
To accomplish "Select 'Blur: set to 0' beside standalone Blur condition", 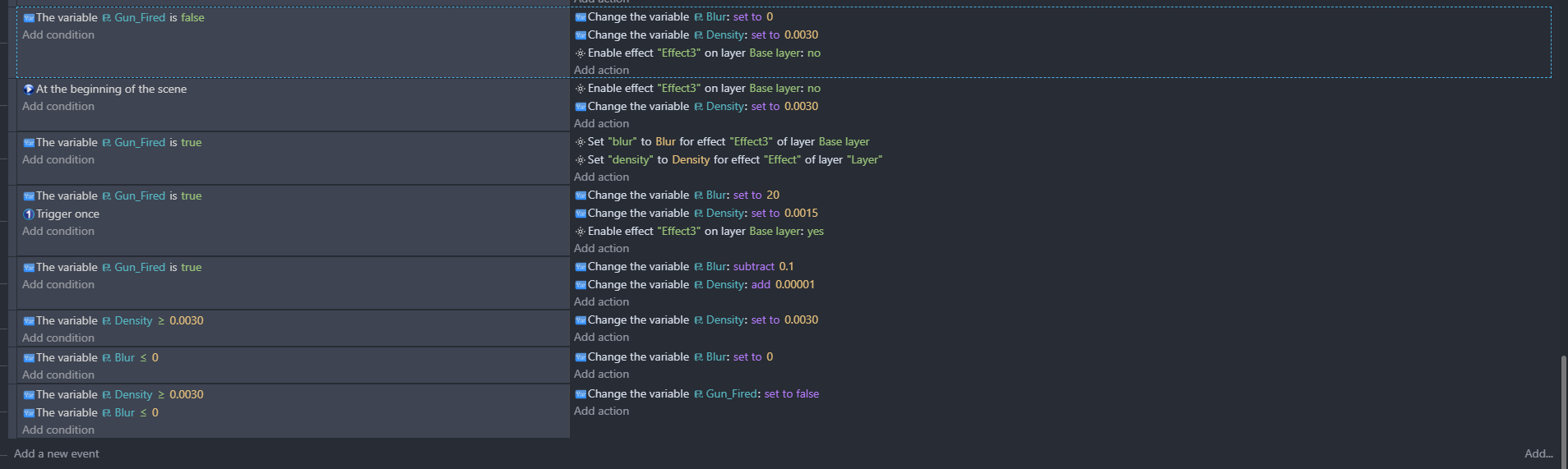I will (673, 357).
